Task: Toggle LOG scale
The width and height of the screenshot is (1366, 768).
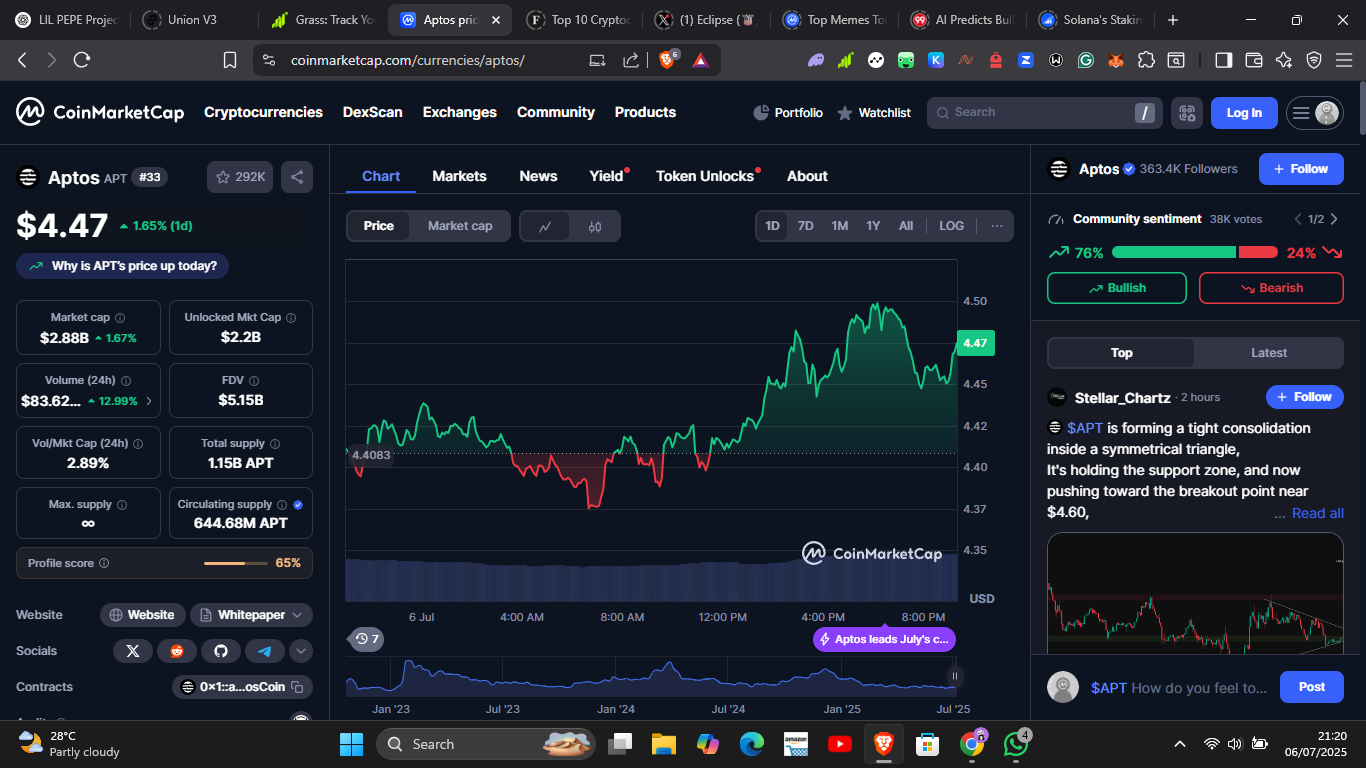Action: pos(952,226)
